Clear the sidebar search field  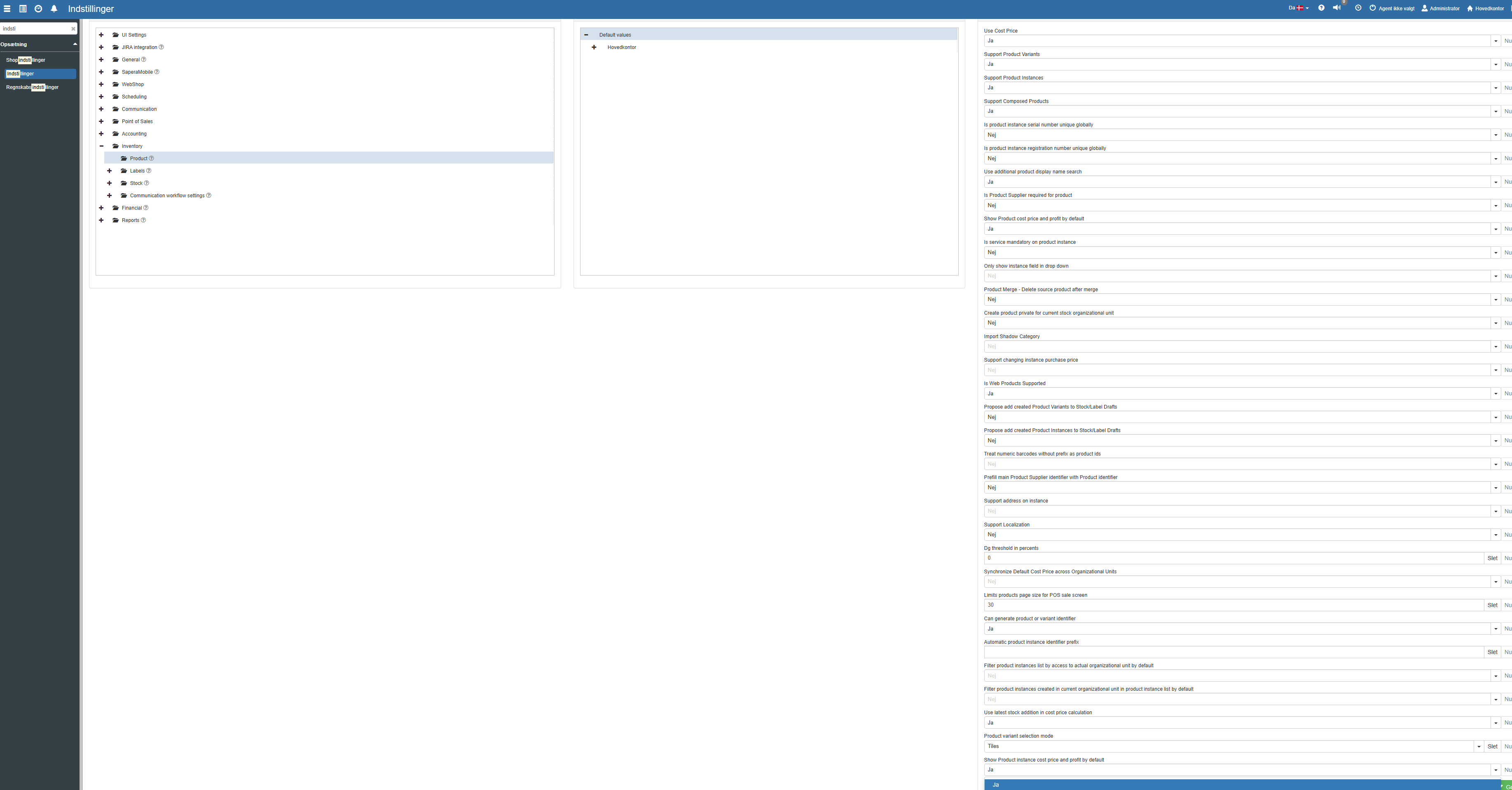[73, 29]
